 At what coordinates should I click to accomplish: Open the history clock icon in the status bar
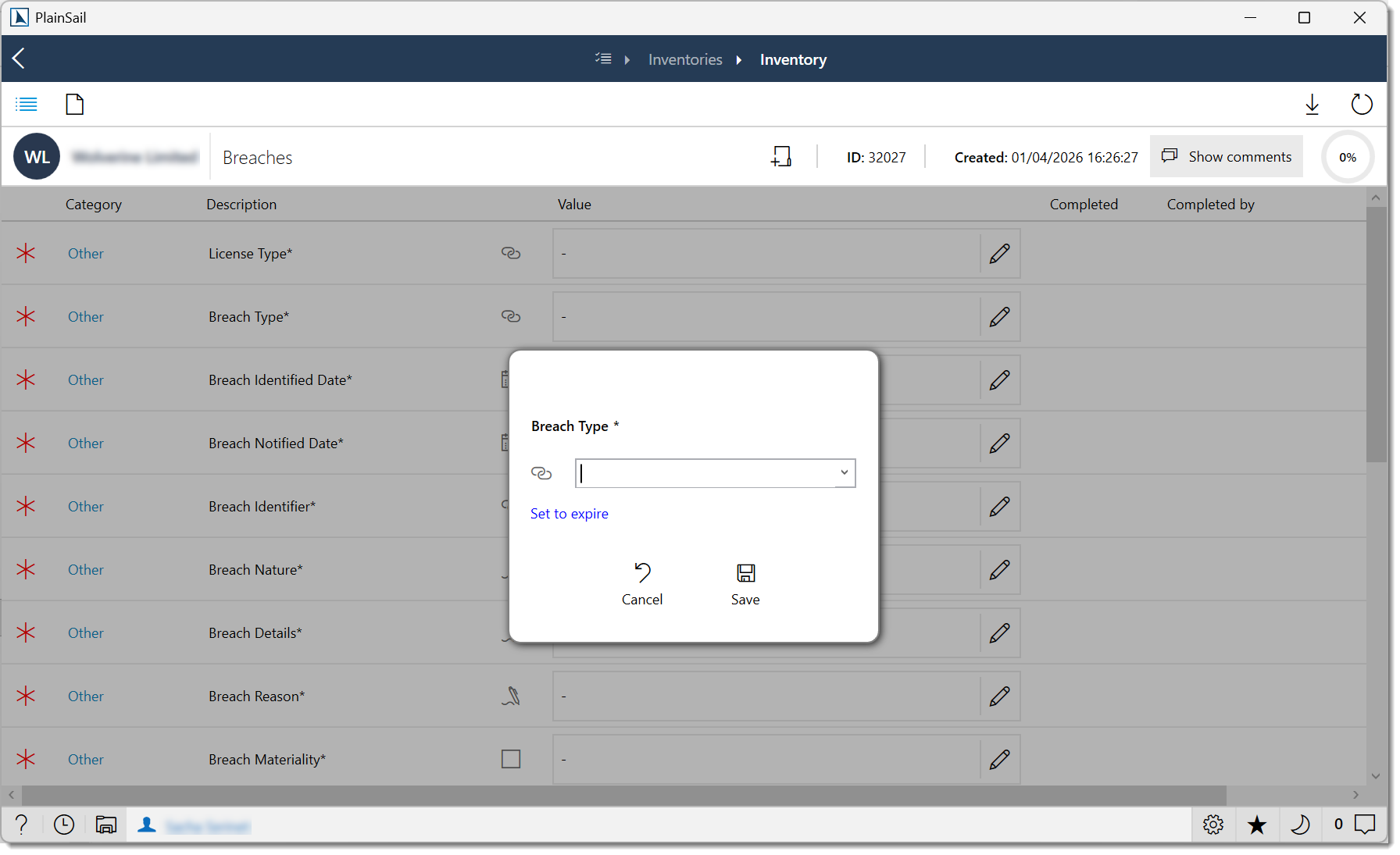click(63, 825)
